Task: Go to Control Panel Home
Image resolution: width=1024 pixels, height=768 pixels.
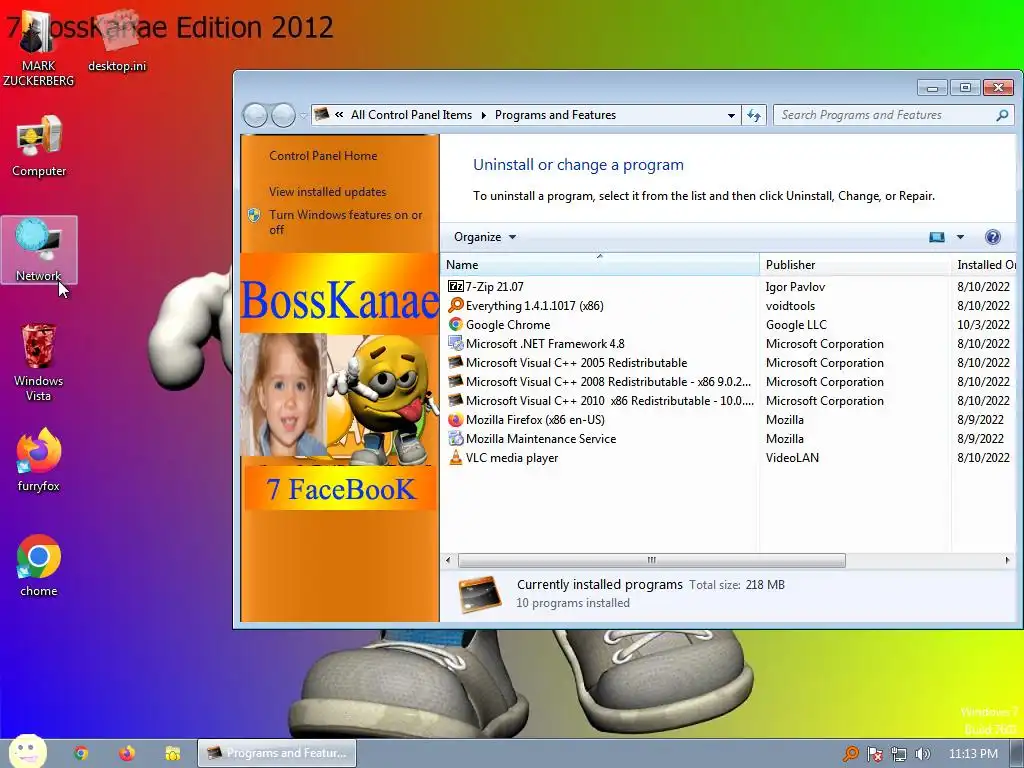Action: [x=323, y=156]
